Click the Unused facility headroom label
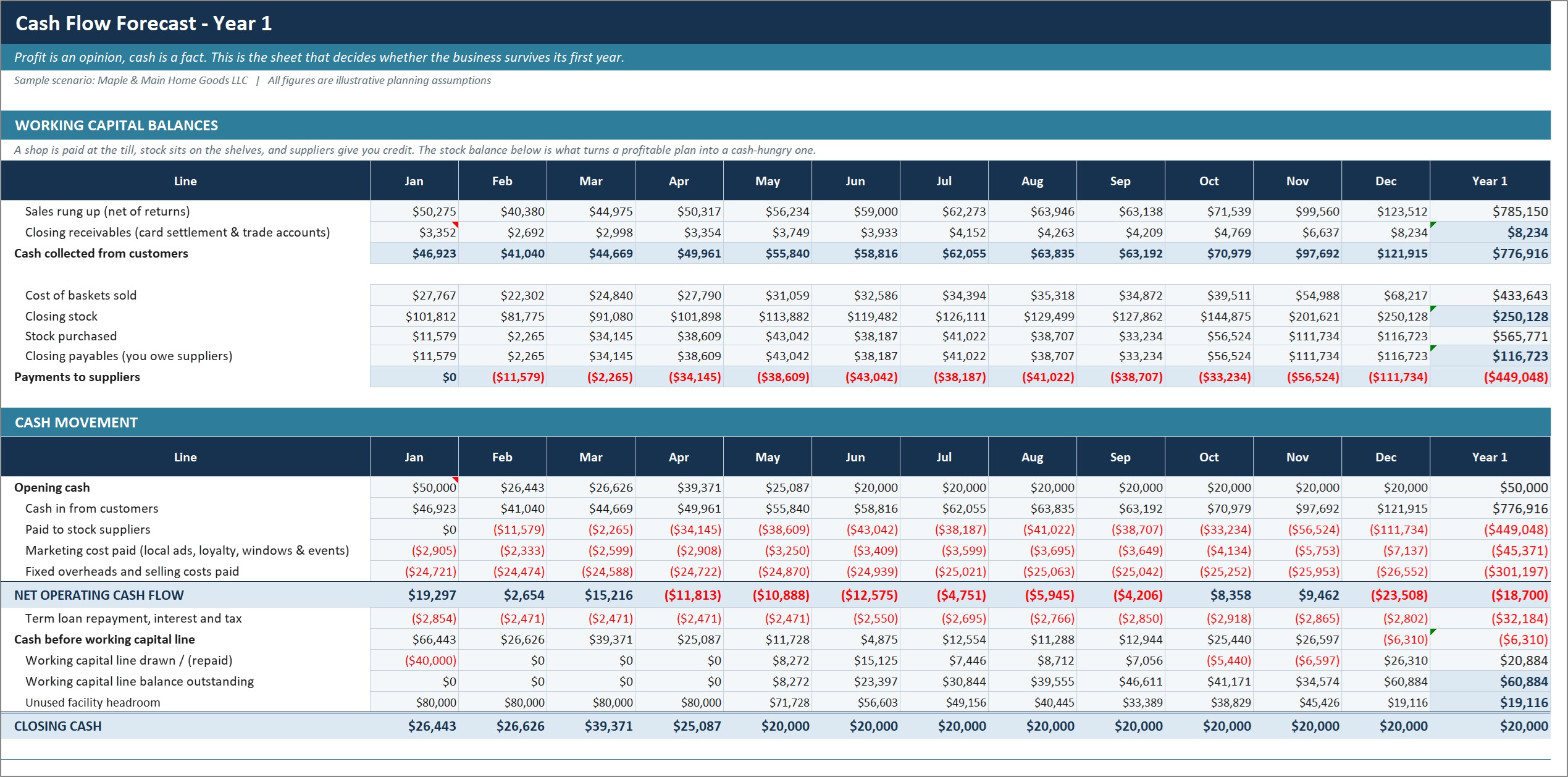Viewport: 1568px width, 777px height. (93, 702)
